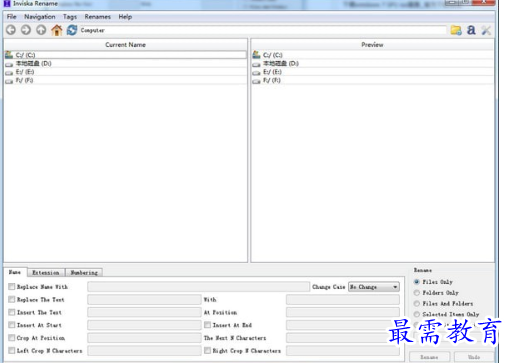Click the Undo button

pos(474,357)
